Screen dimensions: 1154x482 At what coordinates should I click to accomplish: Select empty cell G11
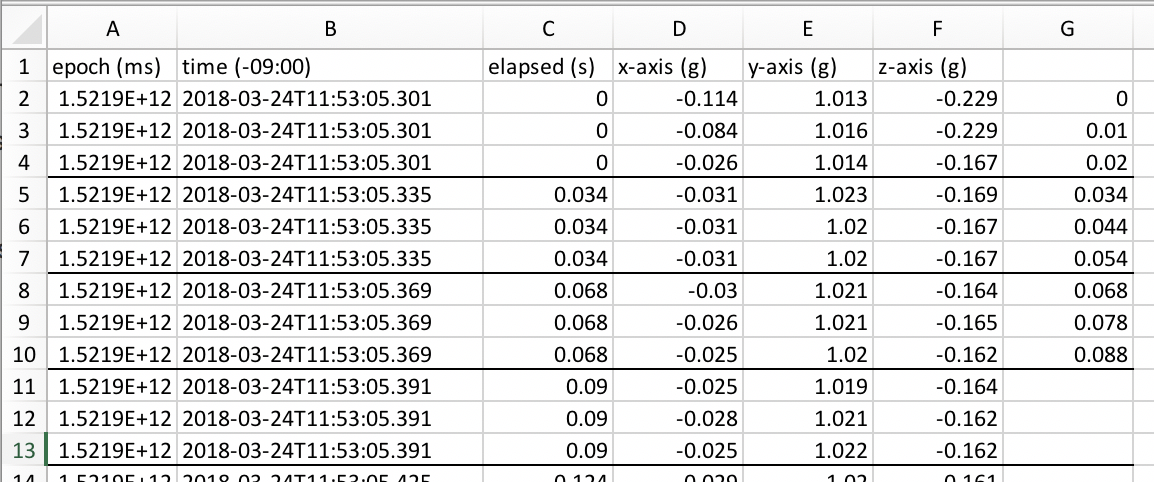(x=1067, y=387)
